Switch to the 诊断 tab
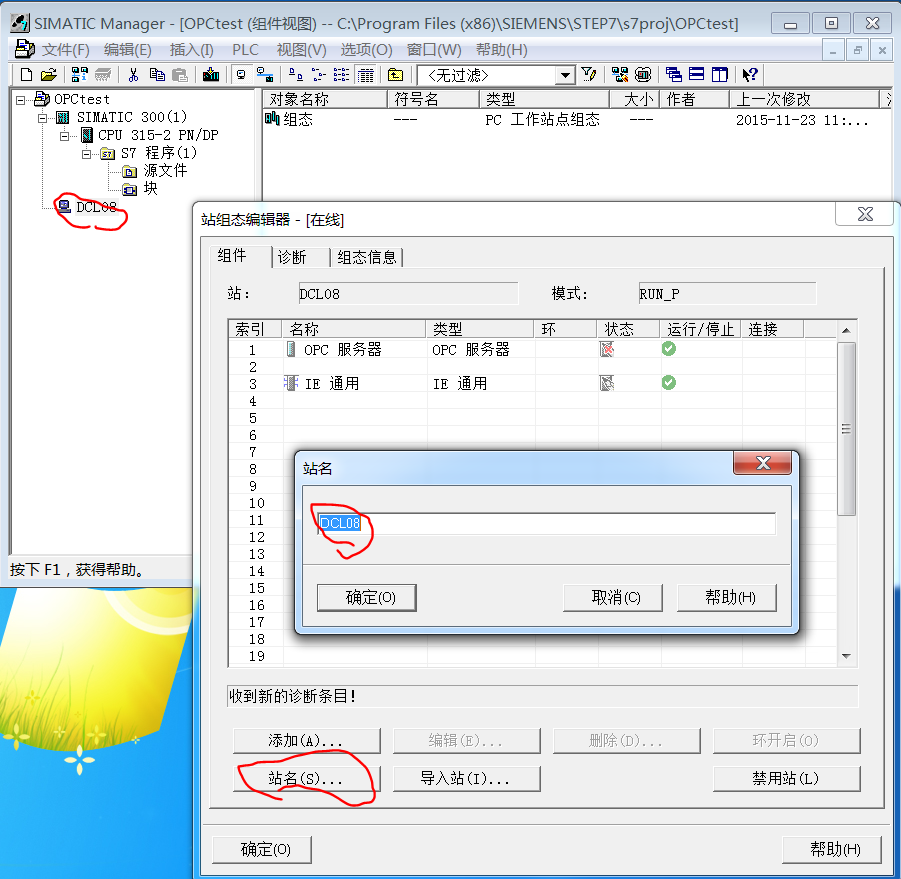Screen dimensions: 901x879 tap(301, 257)
